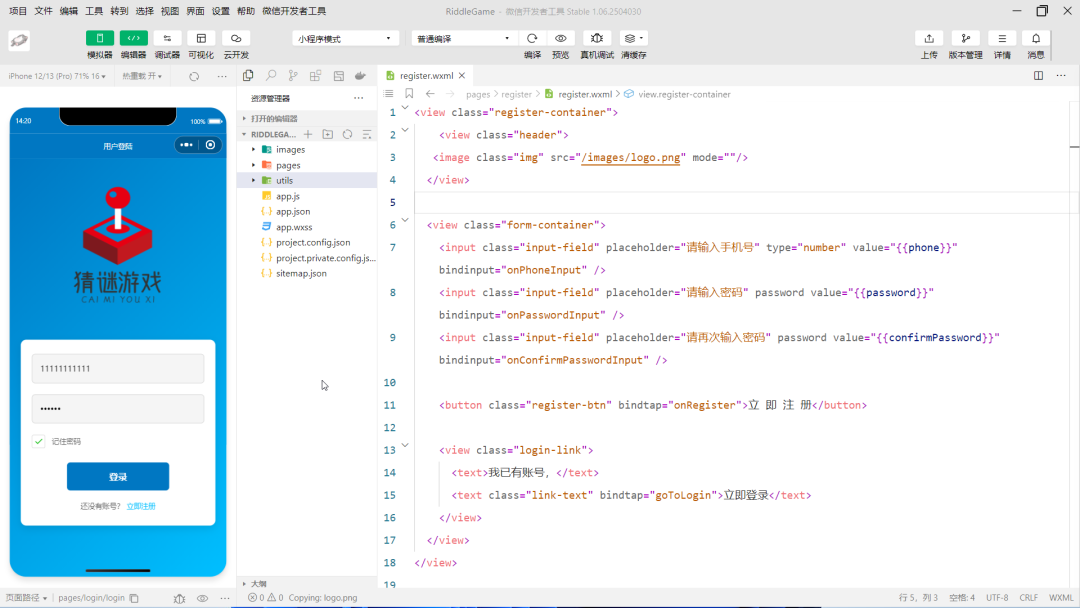The height and width of the screenshot is (608, 1080).
Task: Refresh the file explorer tree
Action: (x=347, y=134)
